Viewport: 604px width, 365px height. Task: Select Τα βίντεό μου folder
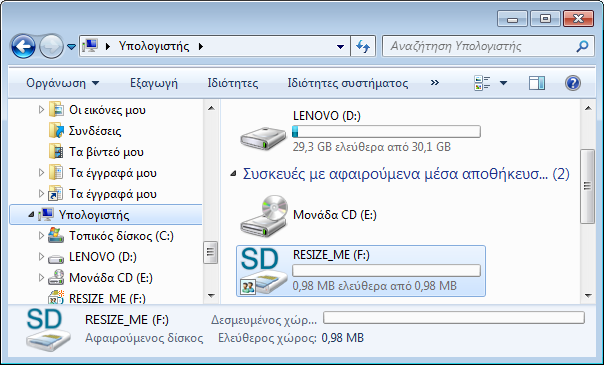(x=106, y=152)
